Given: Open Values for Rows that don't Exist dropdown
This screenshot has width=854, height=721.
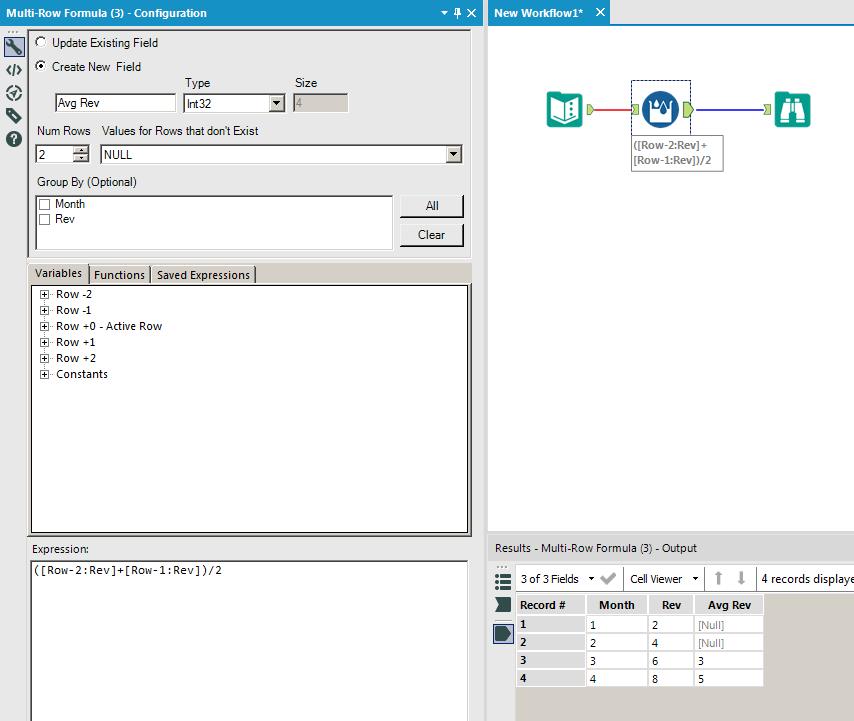Looking at the screenshot, I should [x=454, y=155].
